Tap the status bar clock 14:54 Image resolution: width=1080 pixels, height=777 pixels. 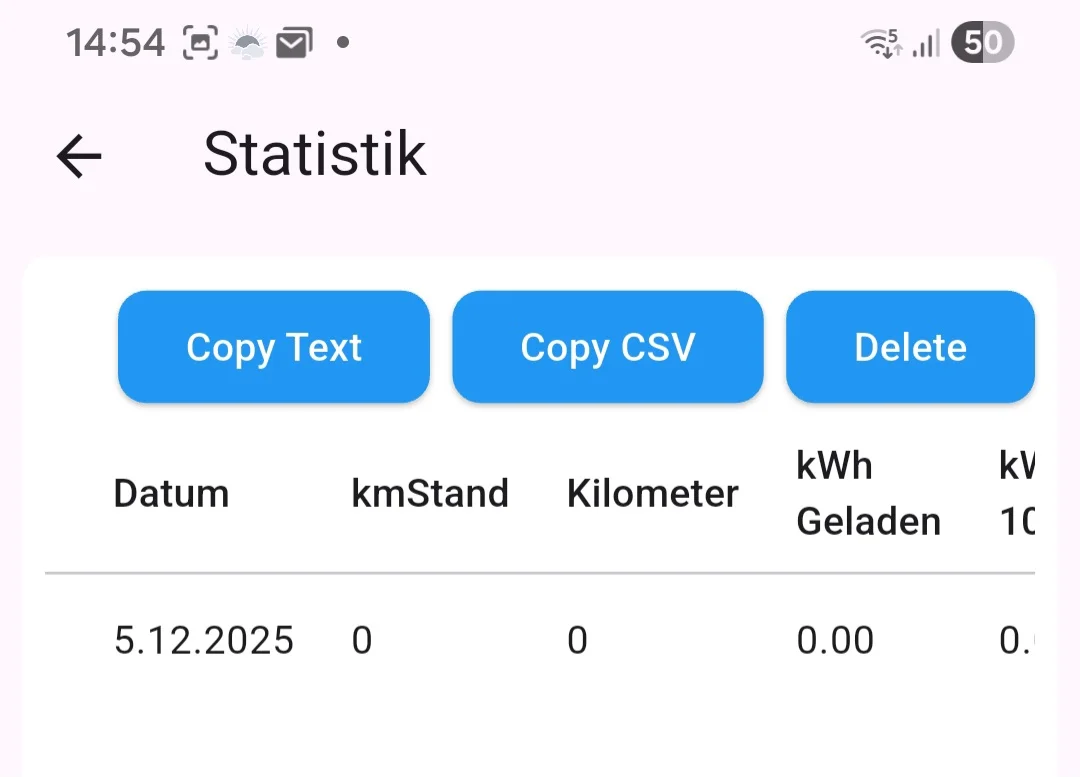coord(115,43)
